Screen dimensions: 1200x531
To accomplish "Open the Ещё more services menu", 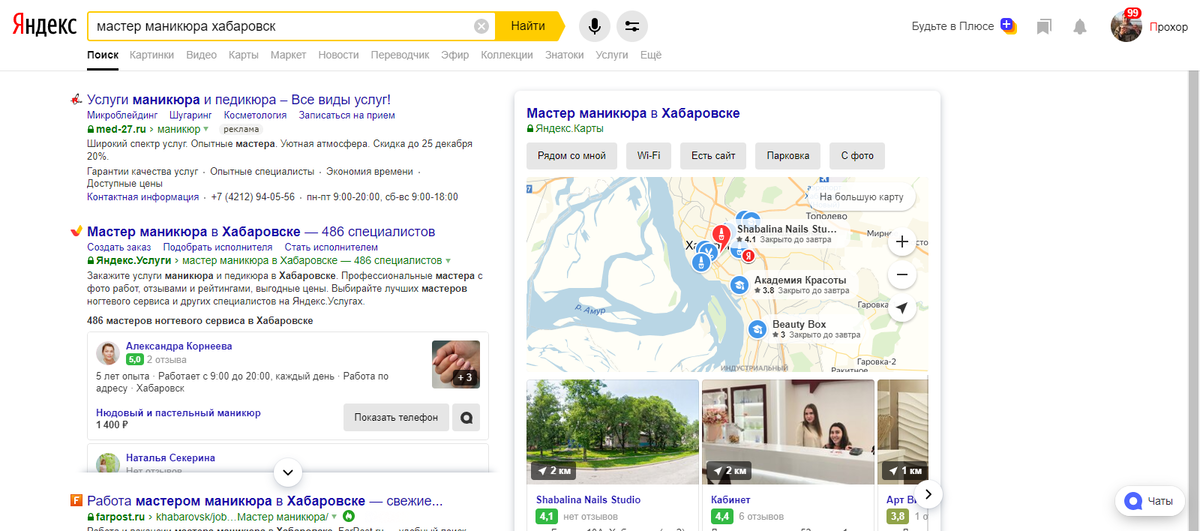I will click(x=651, y=55).
